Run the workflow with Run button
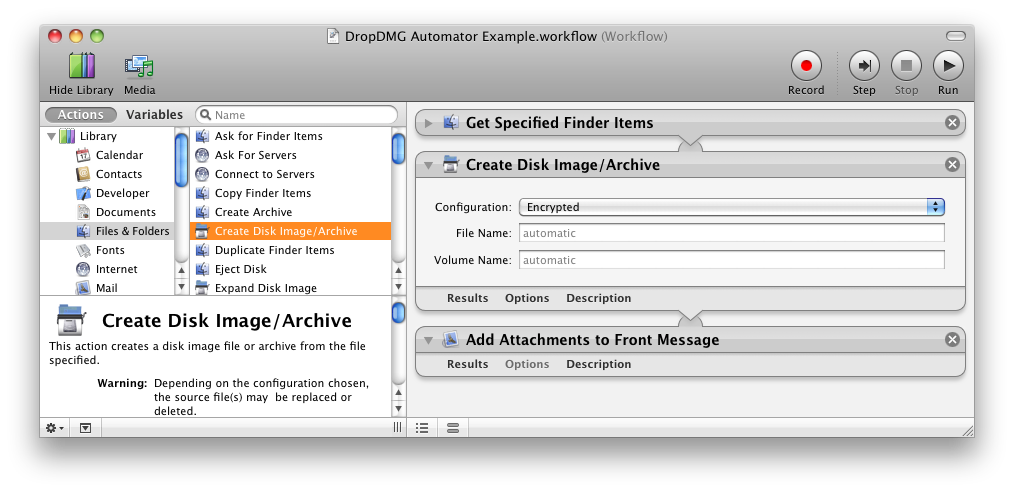The height and width of the screenshot is (492, 1014). click(948, 65)
